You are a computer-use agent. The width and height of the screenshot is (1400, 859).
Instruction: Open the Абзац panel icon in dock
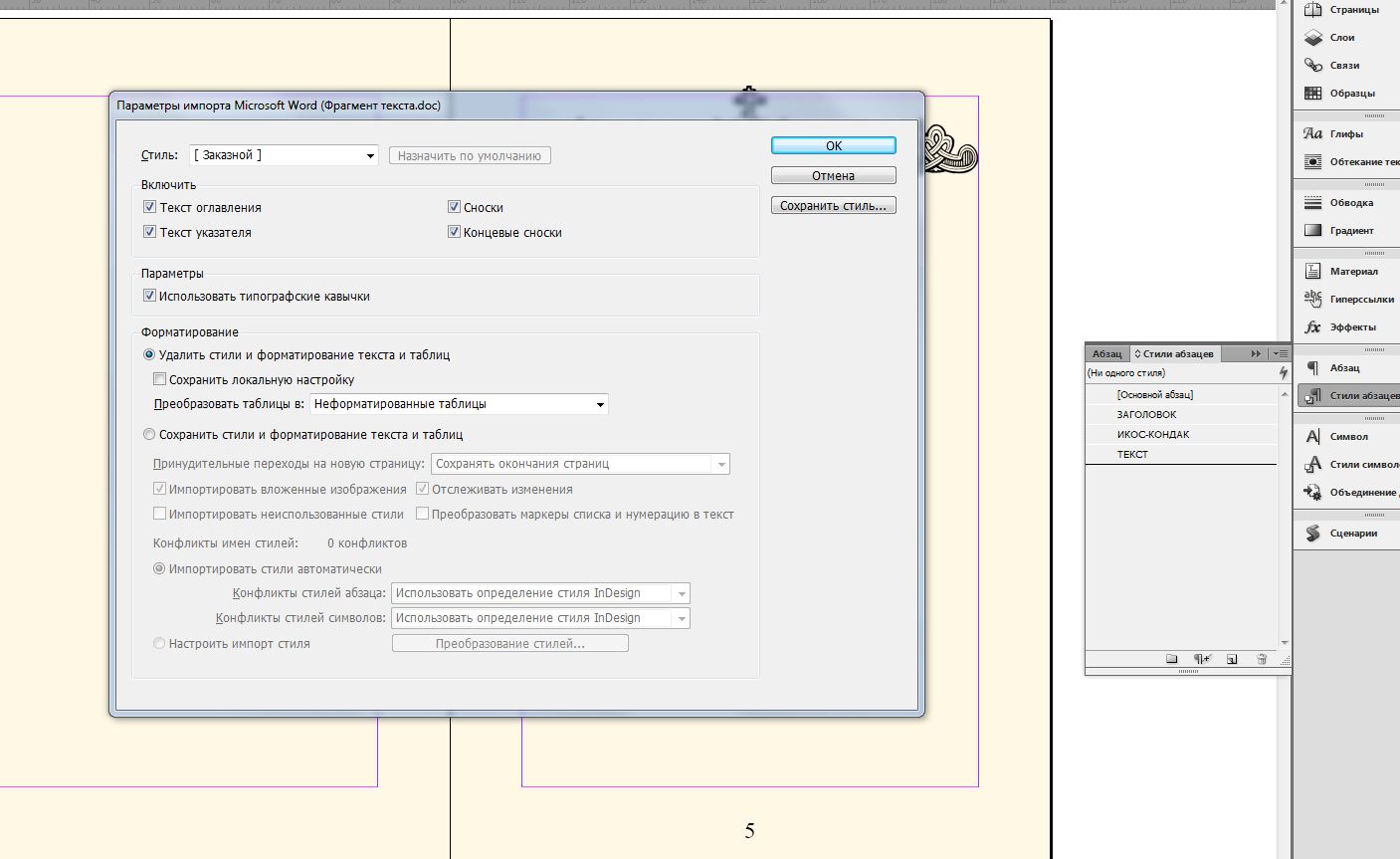click(1312, 368)
